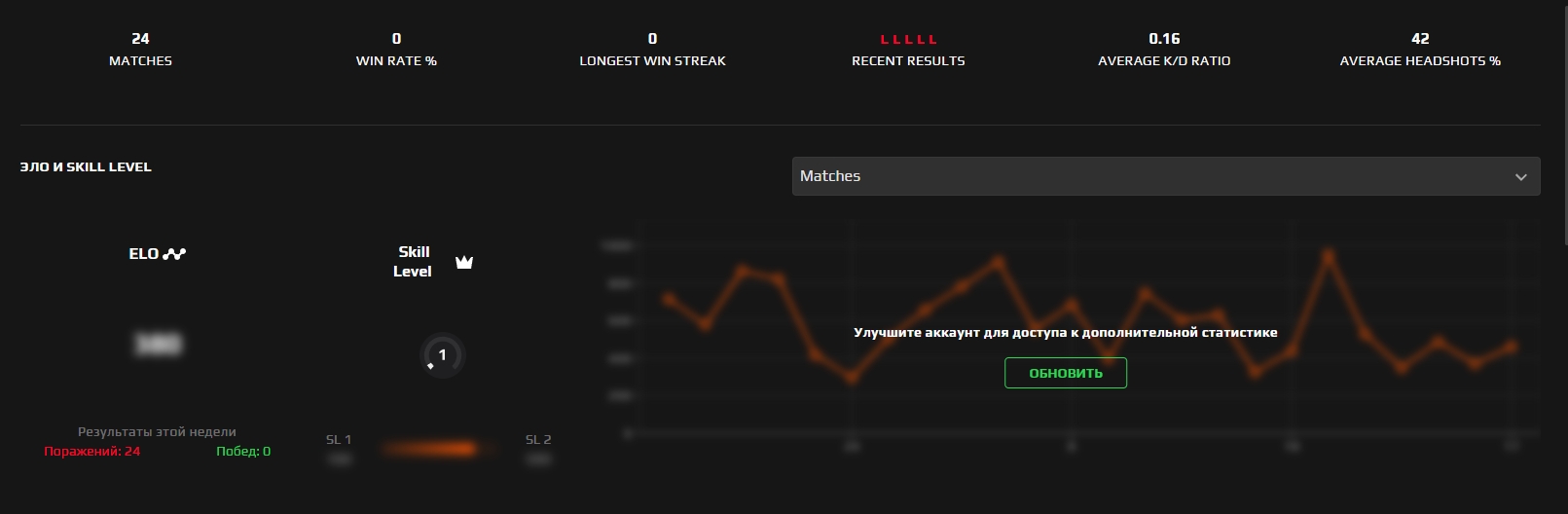Click the chevron arrow on Matches selector

[x=1520, y=177]
